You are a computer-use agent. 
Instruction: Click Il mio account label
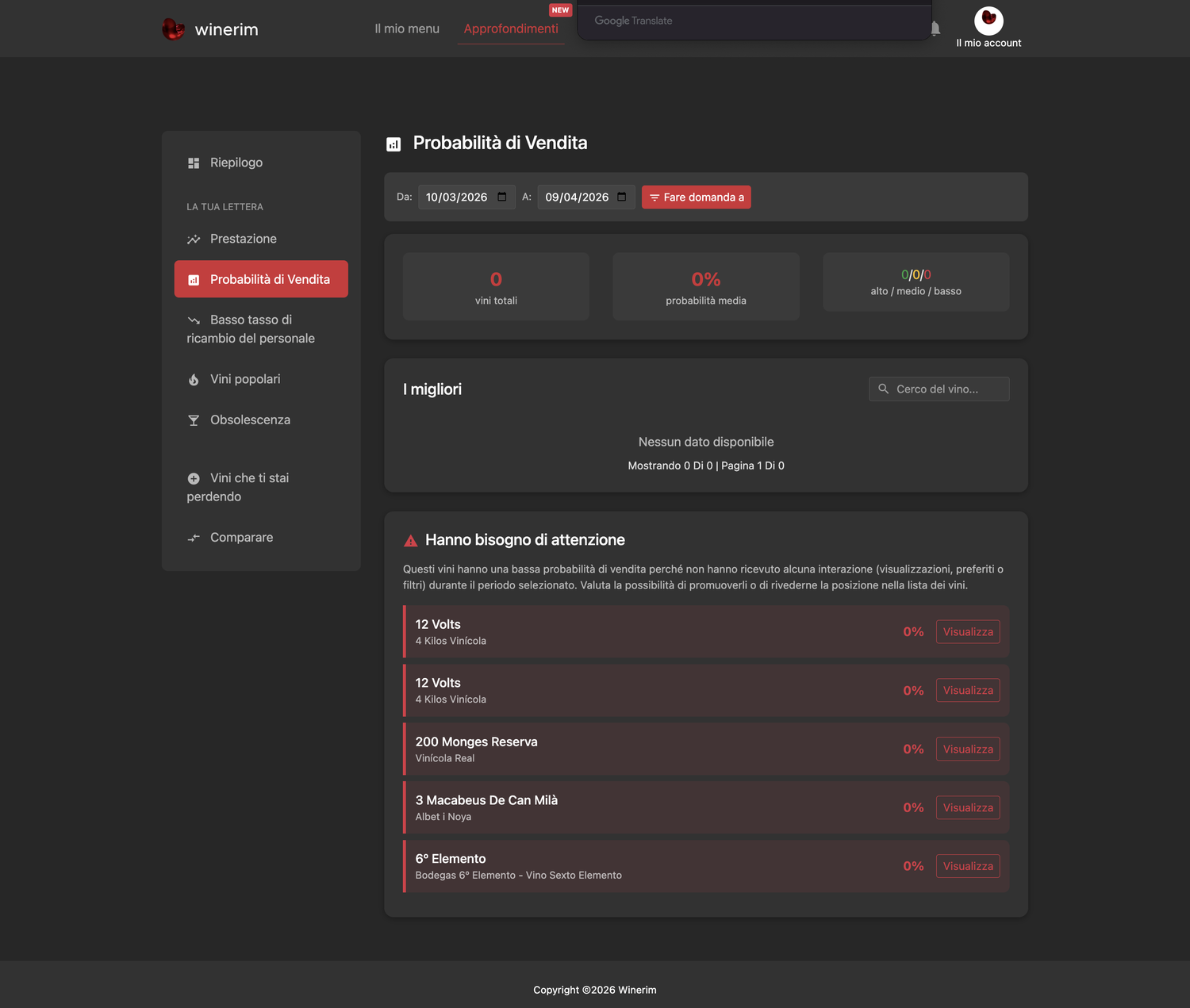(988, 43)
